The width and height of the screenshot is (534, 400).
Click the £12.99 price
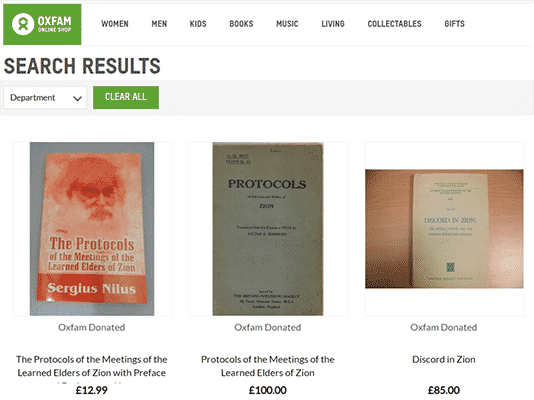click(92, 390)
